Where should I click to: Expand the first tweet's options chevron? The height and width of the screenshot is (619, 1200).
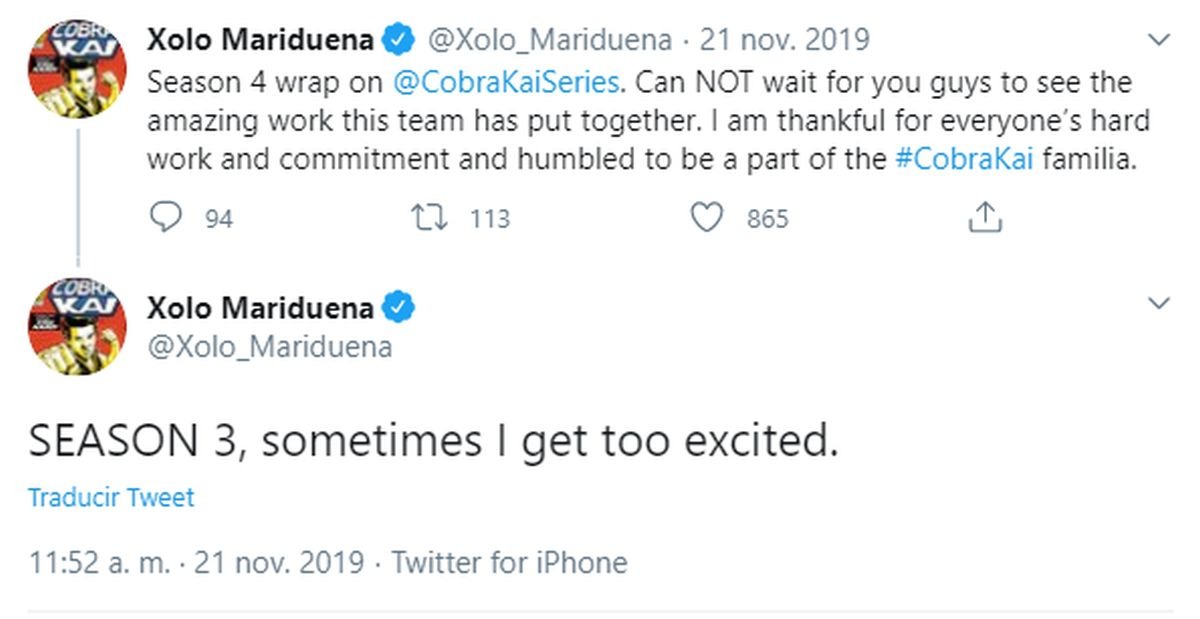pyautogui.click(x=1159, y=40)
